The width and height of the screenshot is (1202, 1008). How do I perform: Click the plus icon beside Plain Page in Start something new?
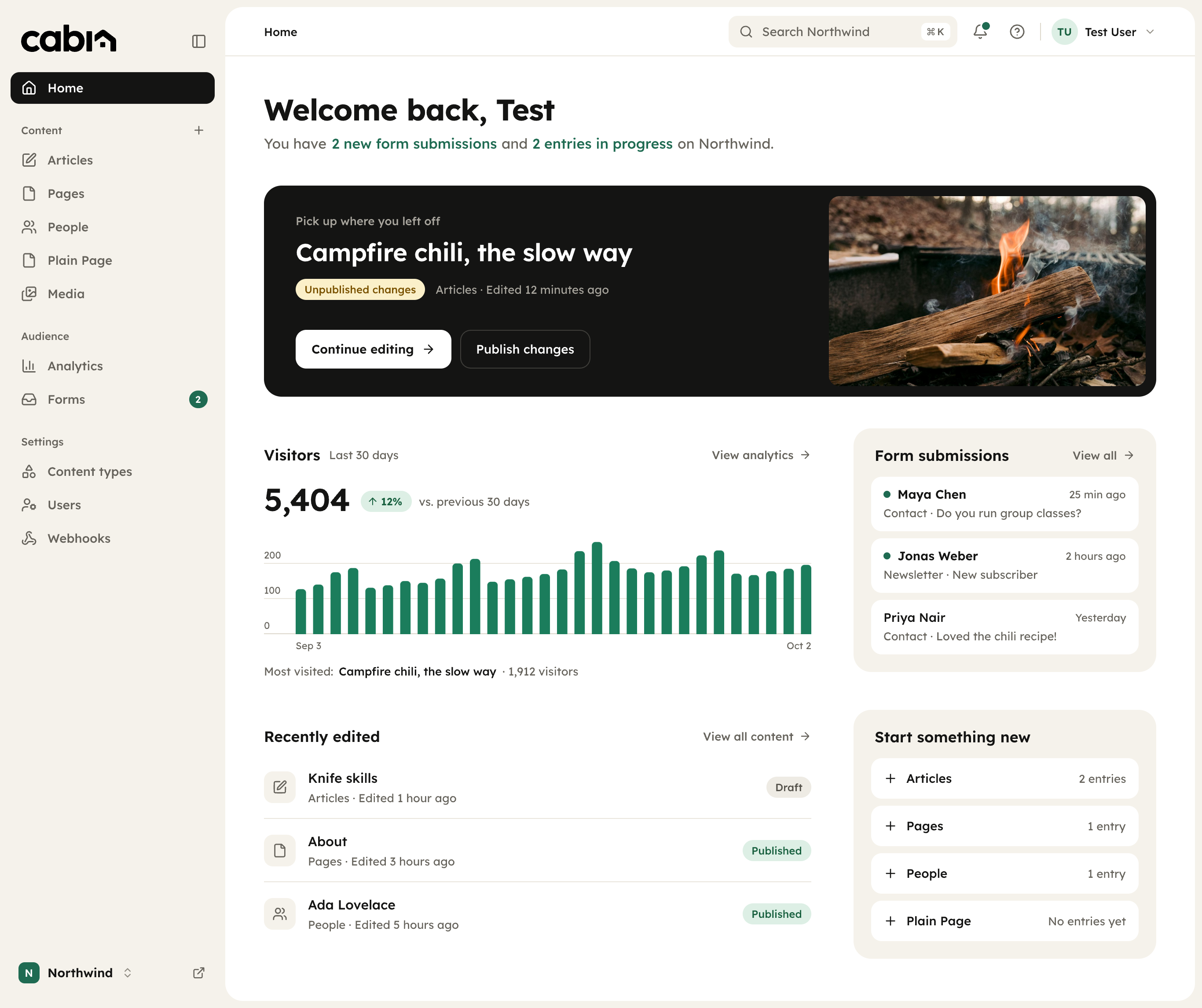click(x=891, y=920)
